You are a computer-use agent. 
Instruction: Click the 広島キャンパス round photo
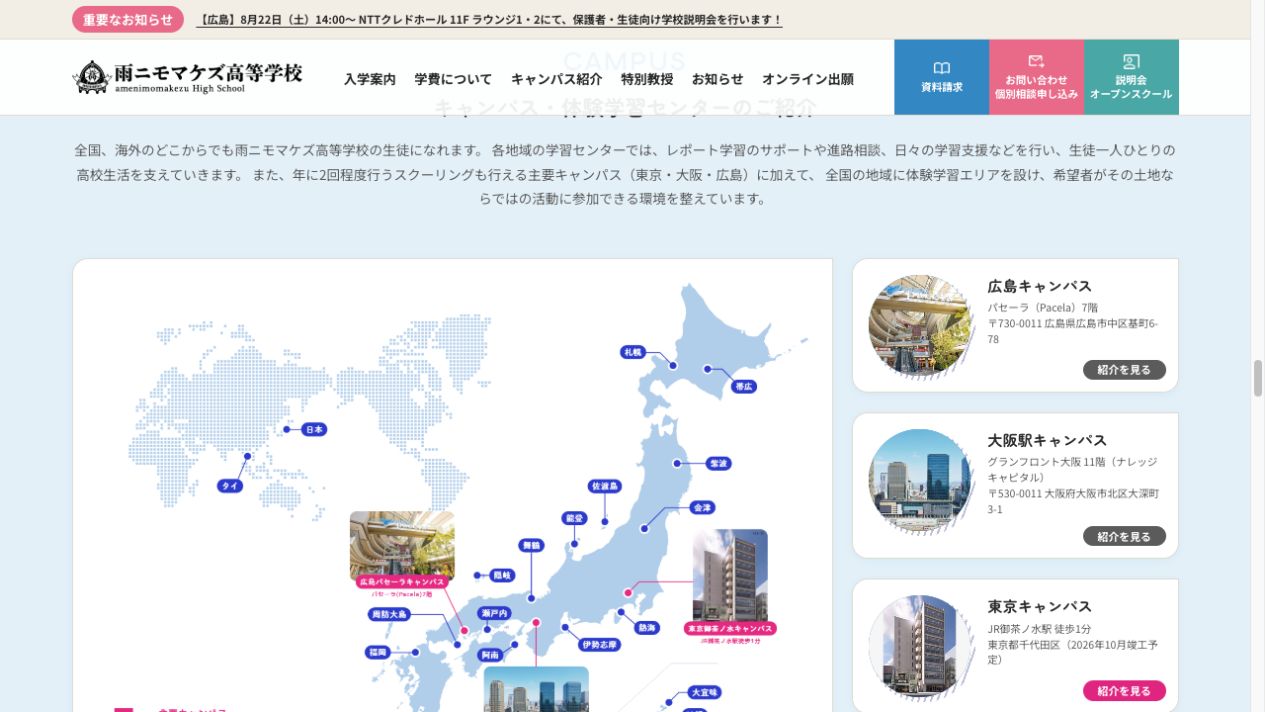coord(920,326)
